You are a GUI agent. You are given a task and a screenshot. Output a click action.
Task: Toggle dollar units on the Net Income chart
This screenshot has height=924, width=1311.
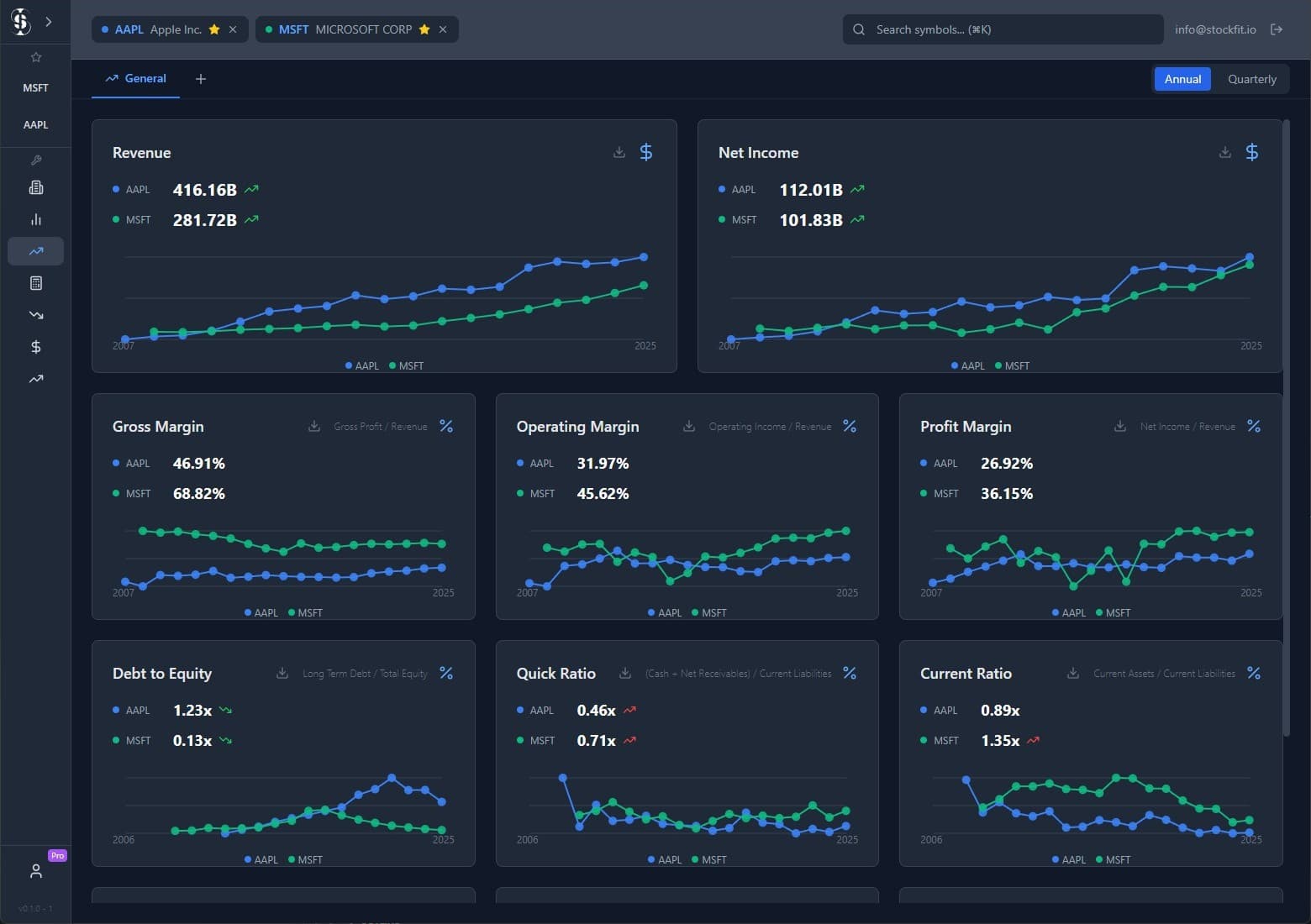click(x=1251, y=152)
